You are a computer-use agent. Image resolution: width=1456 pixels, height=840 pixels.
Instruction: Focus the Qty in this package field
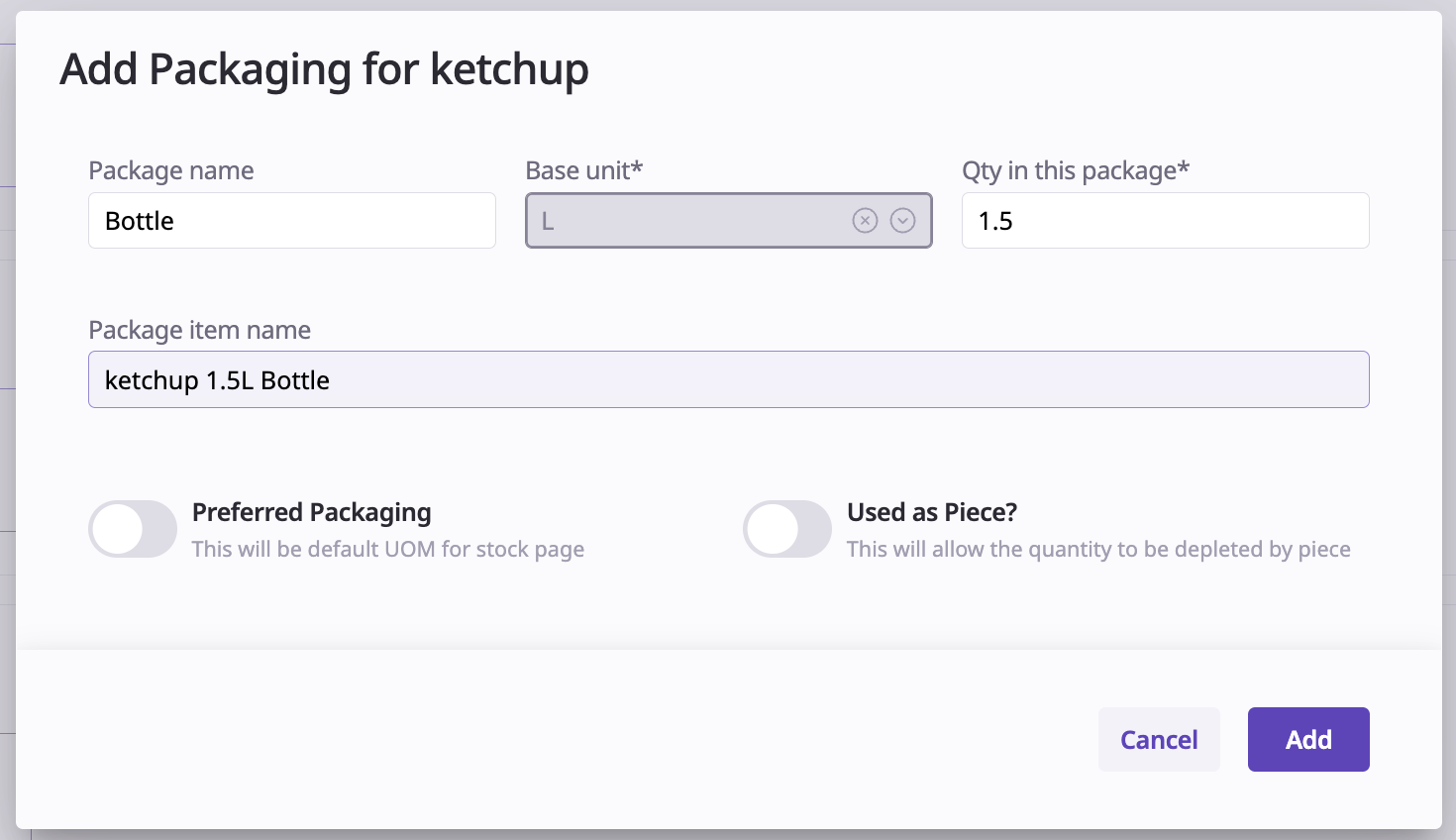[1165, 221]
